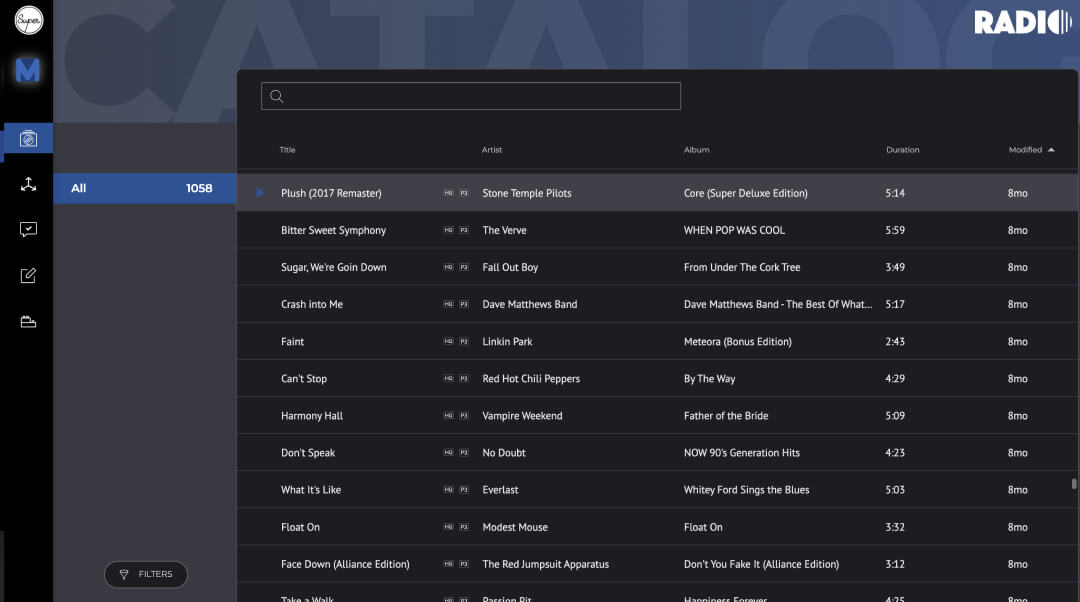Click the RADIO logo at top right
This screenshot has width=1080, height=602.
pos(1022,22)
